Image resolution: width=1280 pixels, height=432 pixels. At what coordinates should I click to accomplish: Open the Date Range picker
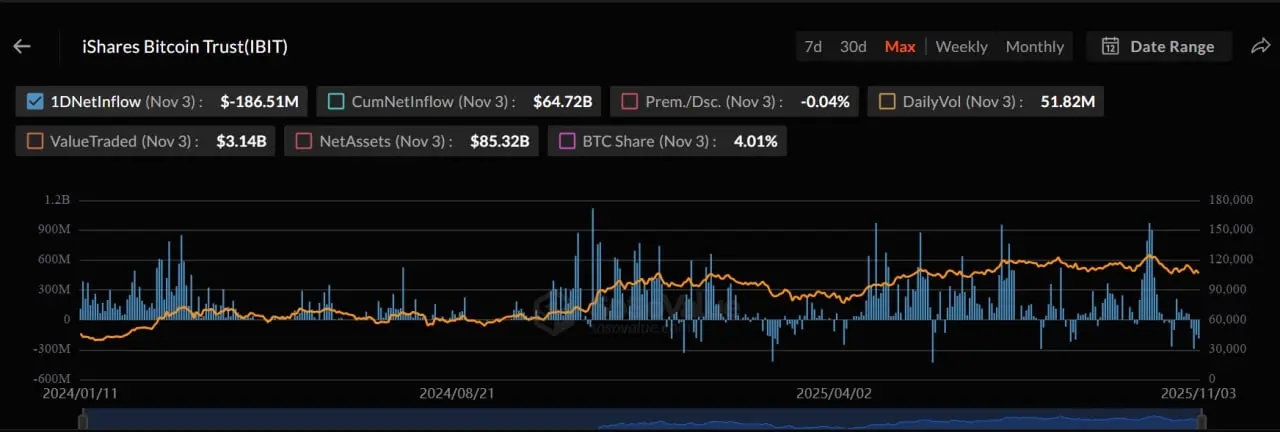[1158, 46]
